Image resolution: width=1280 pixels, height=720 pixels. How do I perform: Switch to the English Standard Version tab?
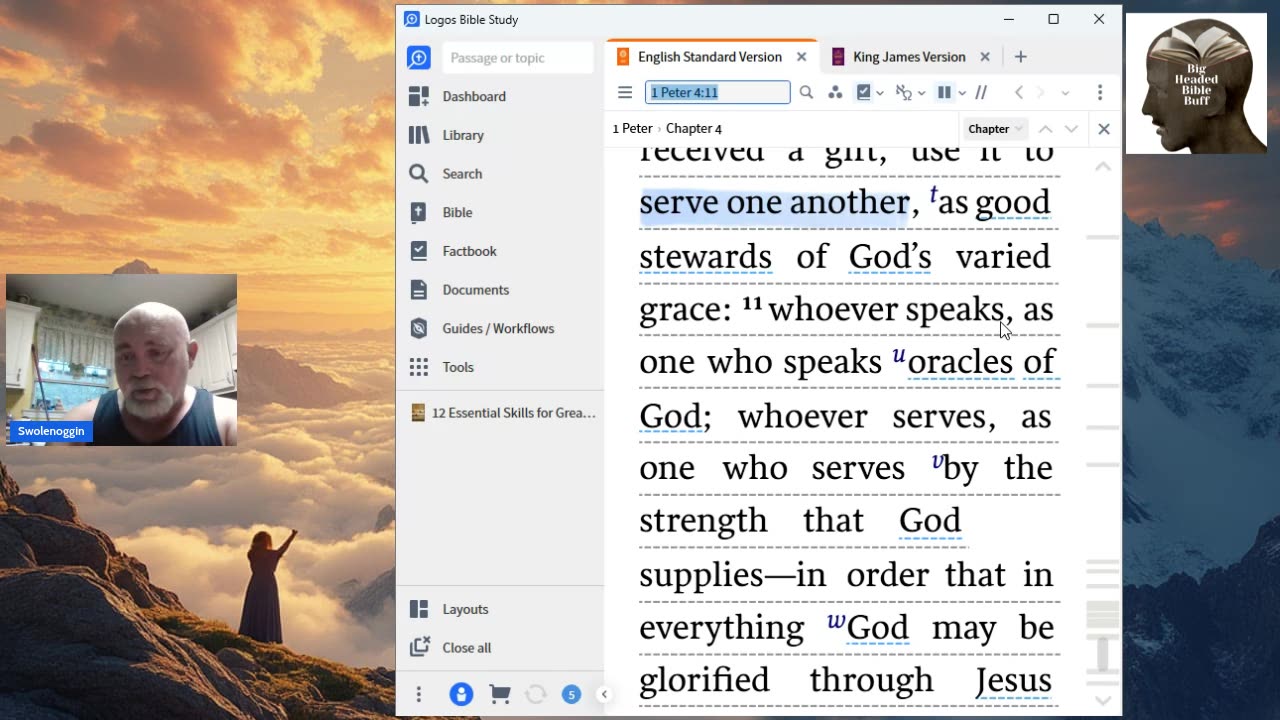click(710, 57)
